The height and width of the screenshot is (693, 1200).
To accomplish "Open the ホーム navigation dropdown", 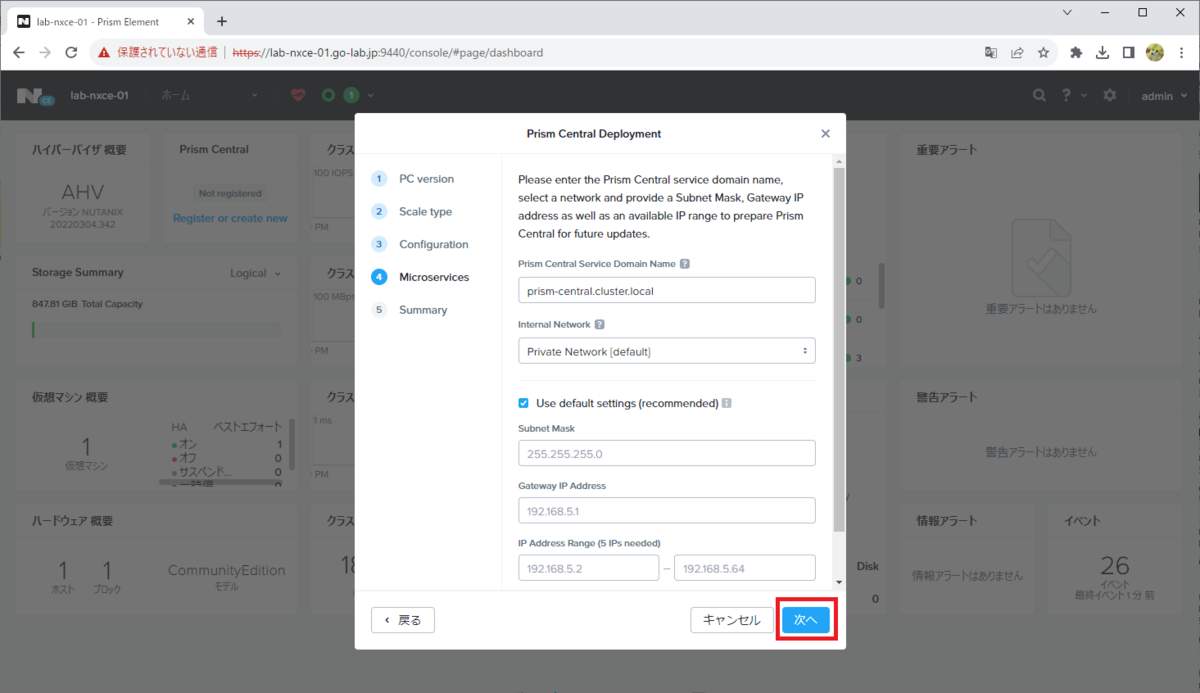I will [x=210, y=95].
